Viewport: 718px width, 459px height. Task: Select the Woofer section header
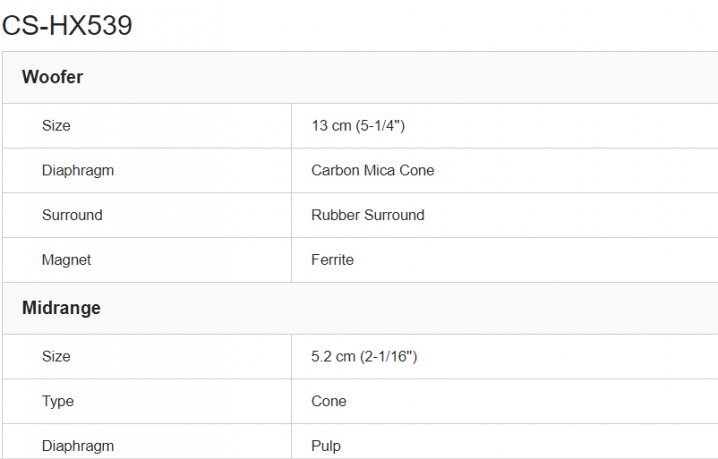point(52,77)
